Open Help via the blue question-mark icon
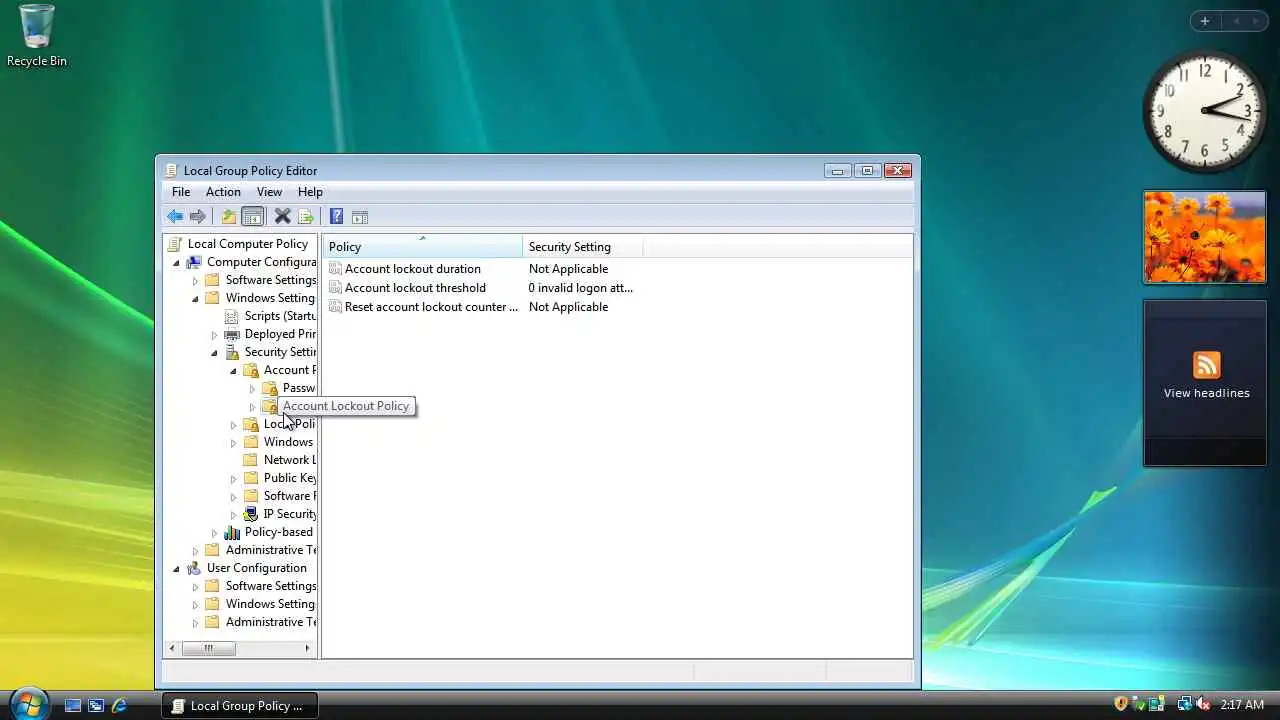 tap(336, 217)
